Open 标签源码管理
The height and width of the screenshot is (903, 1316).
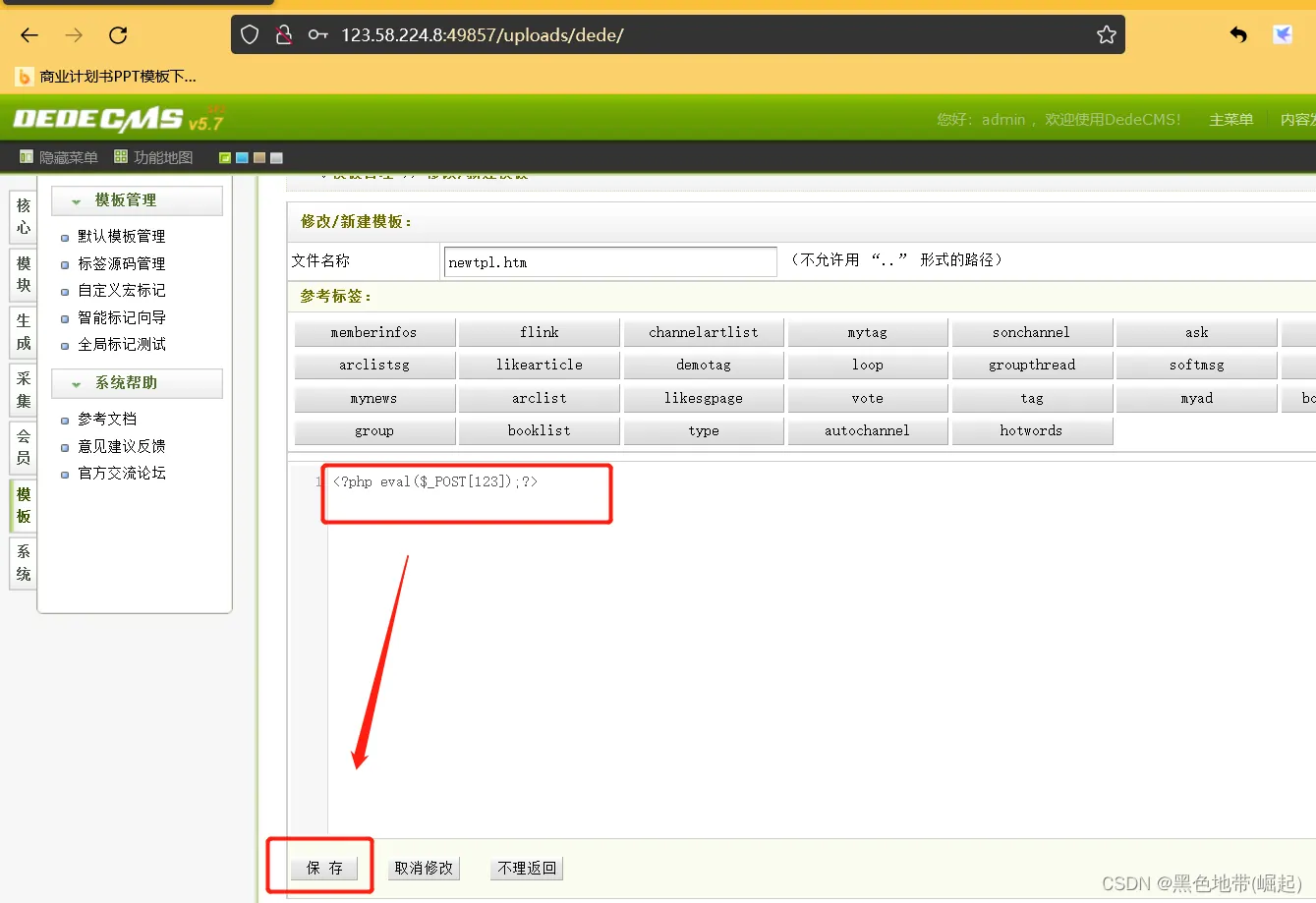coord(122,264)
